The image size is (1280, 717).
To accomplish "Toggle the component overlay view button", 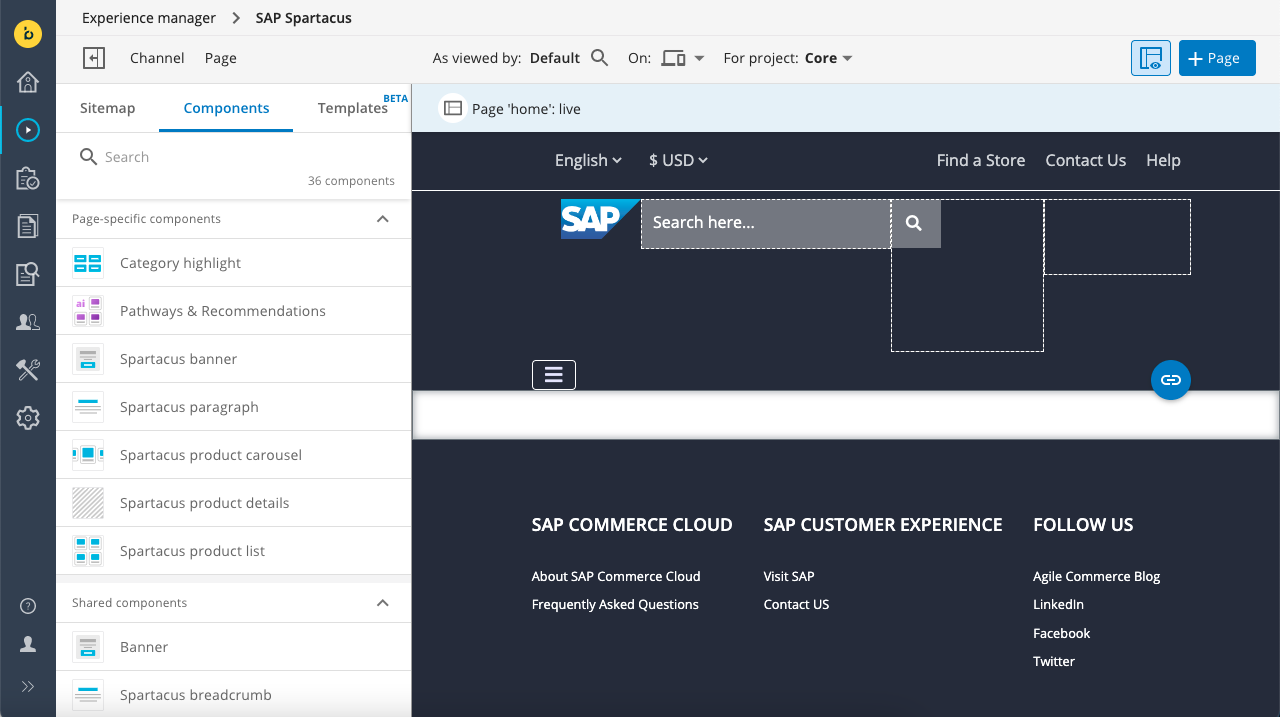I will point(1151,58).
